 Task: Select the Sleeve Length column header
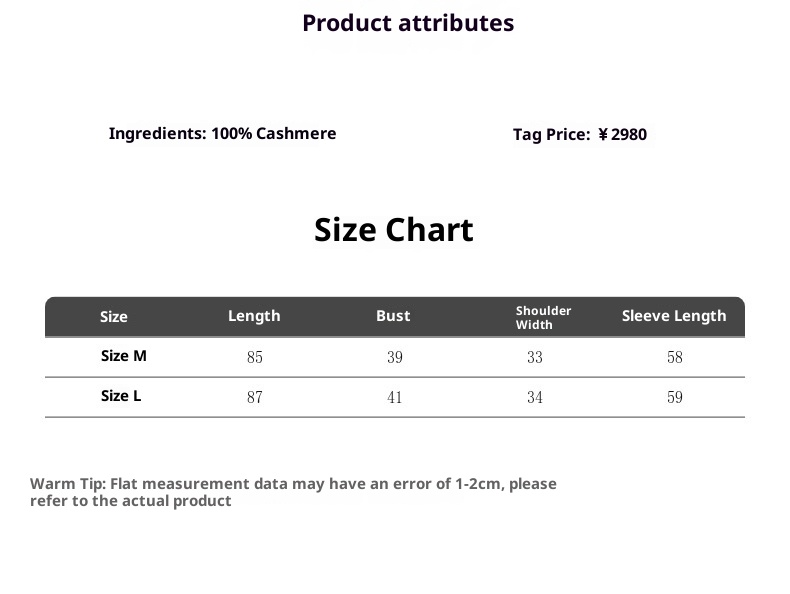[674, 316]
